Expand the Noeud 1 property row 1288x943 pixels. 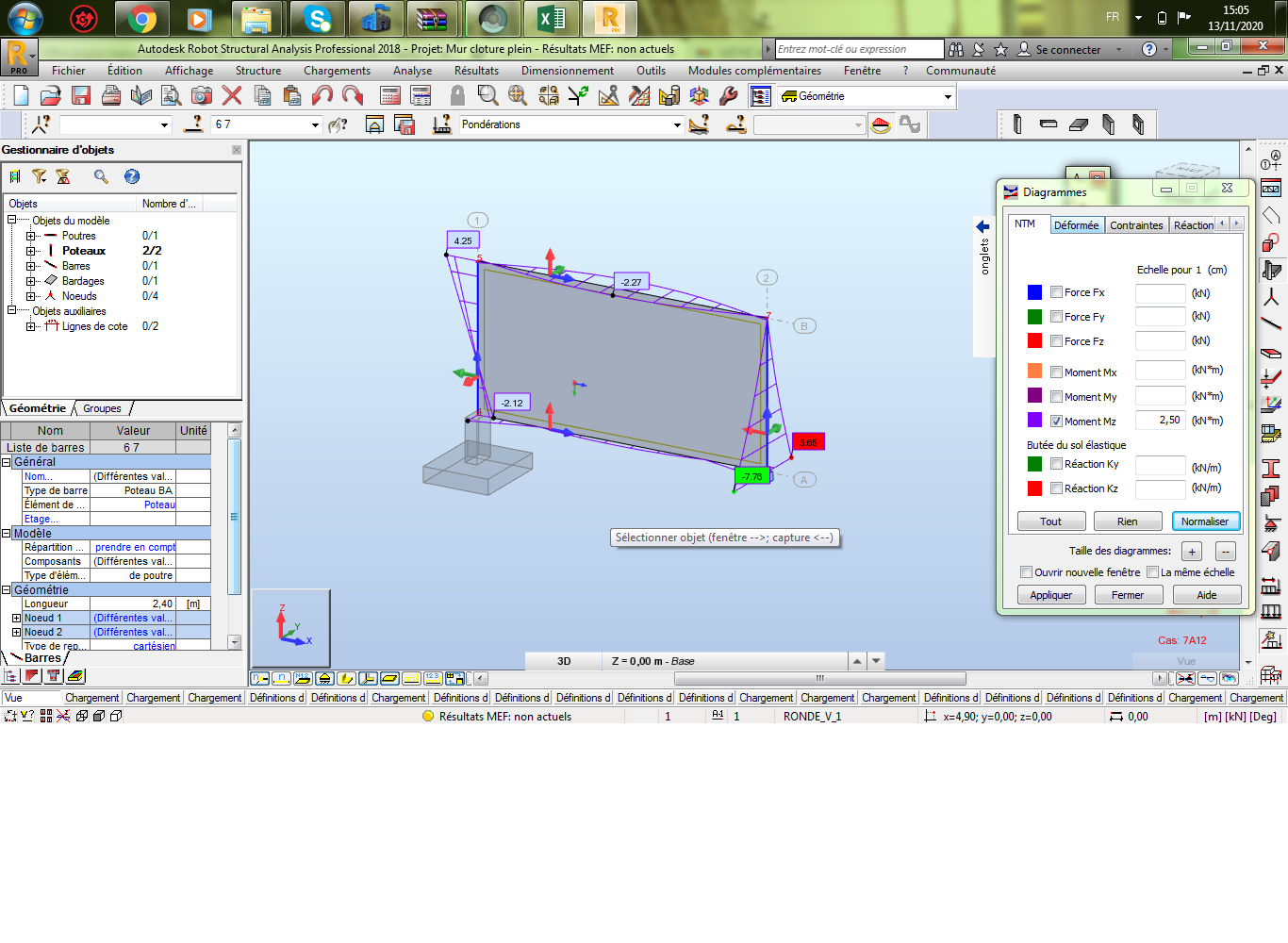coord(16,619)
